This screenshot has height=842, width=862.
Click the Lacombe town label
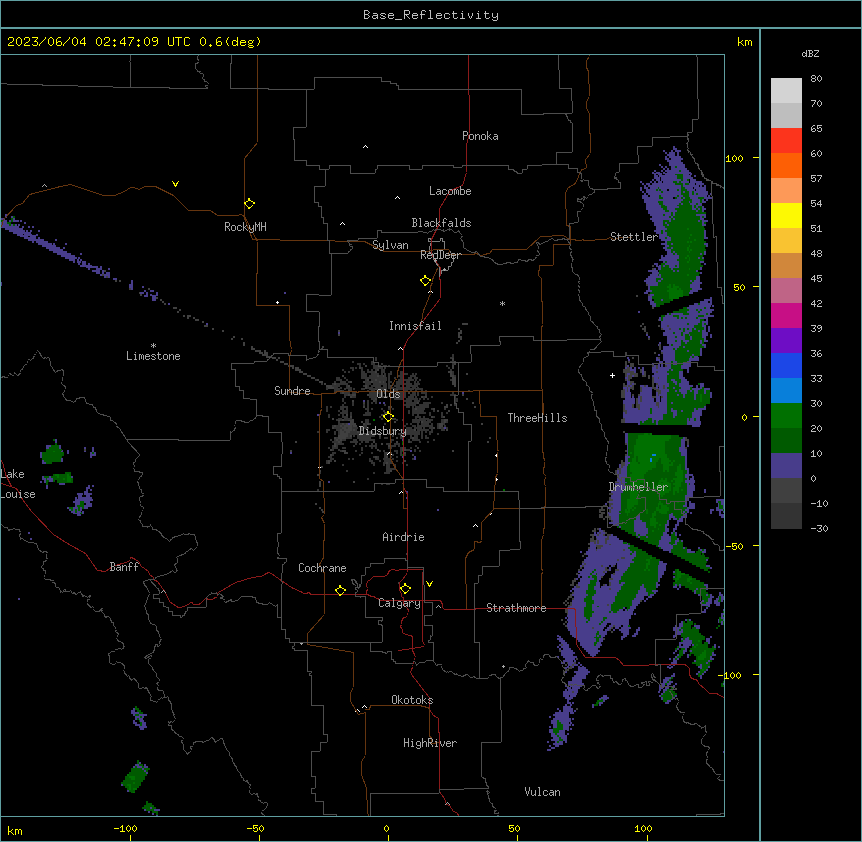point(450,191)
